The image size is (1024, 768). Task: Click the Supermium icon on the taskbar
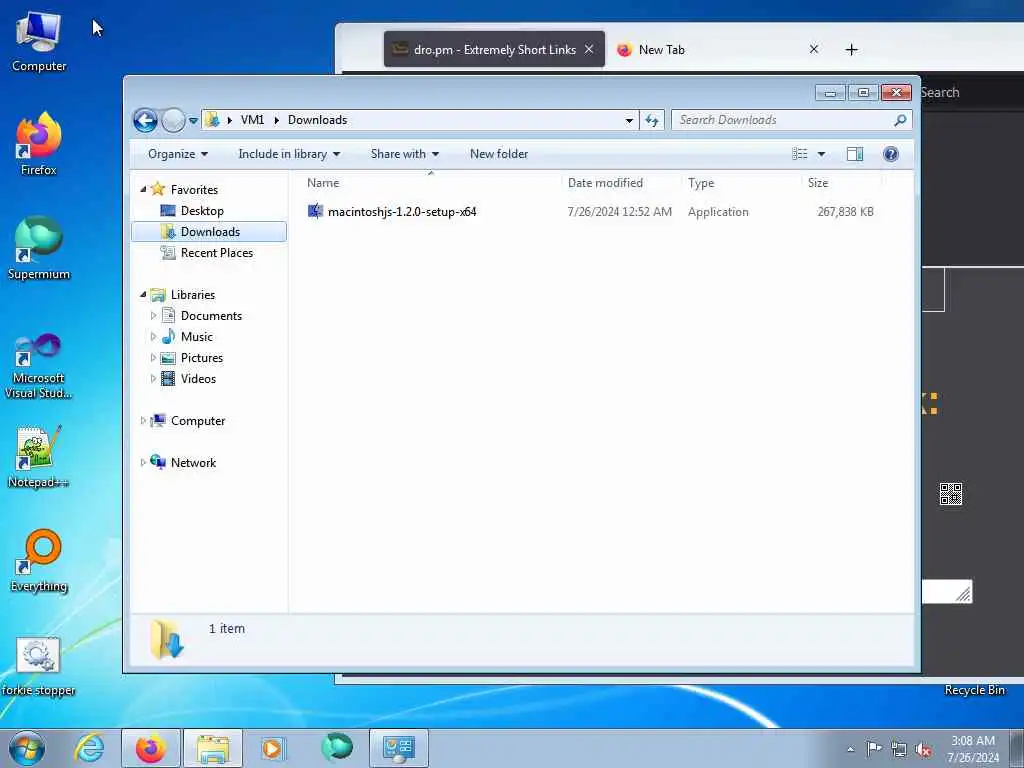(x=337, y=748)
